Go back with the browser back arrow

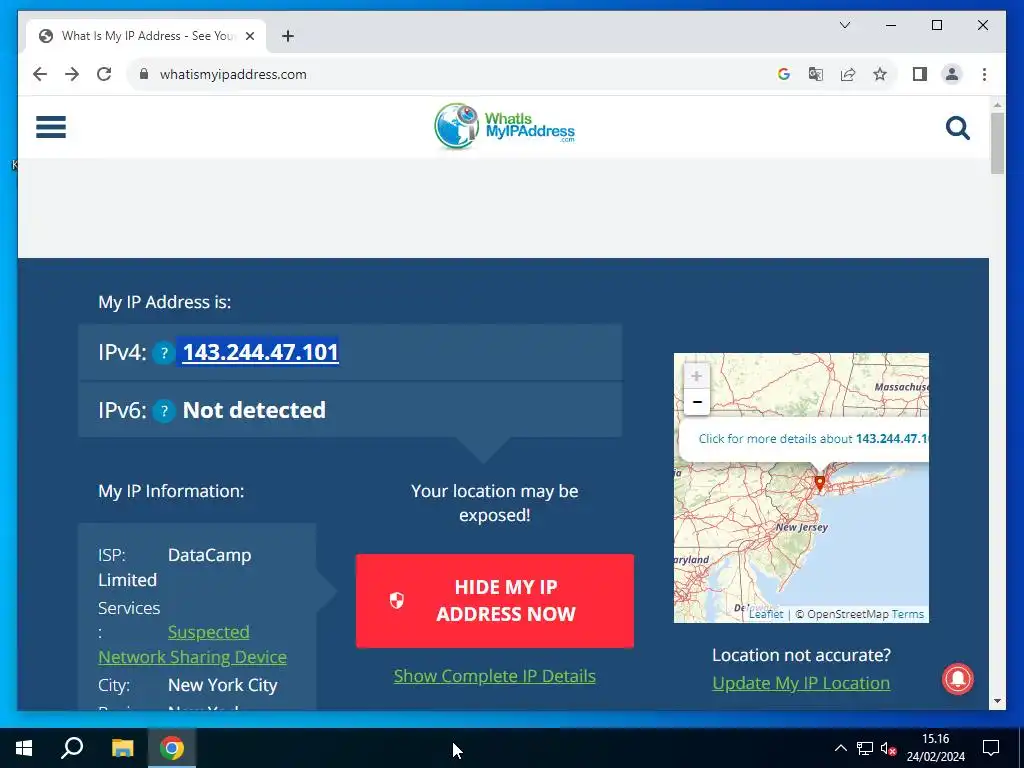(x=40, y=74)
